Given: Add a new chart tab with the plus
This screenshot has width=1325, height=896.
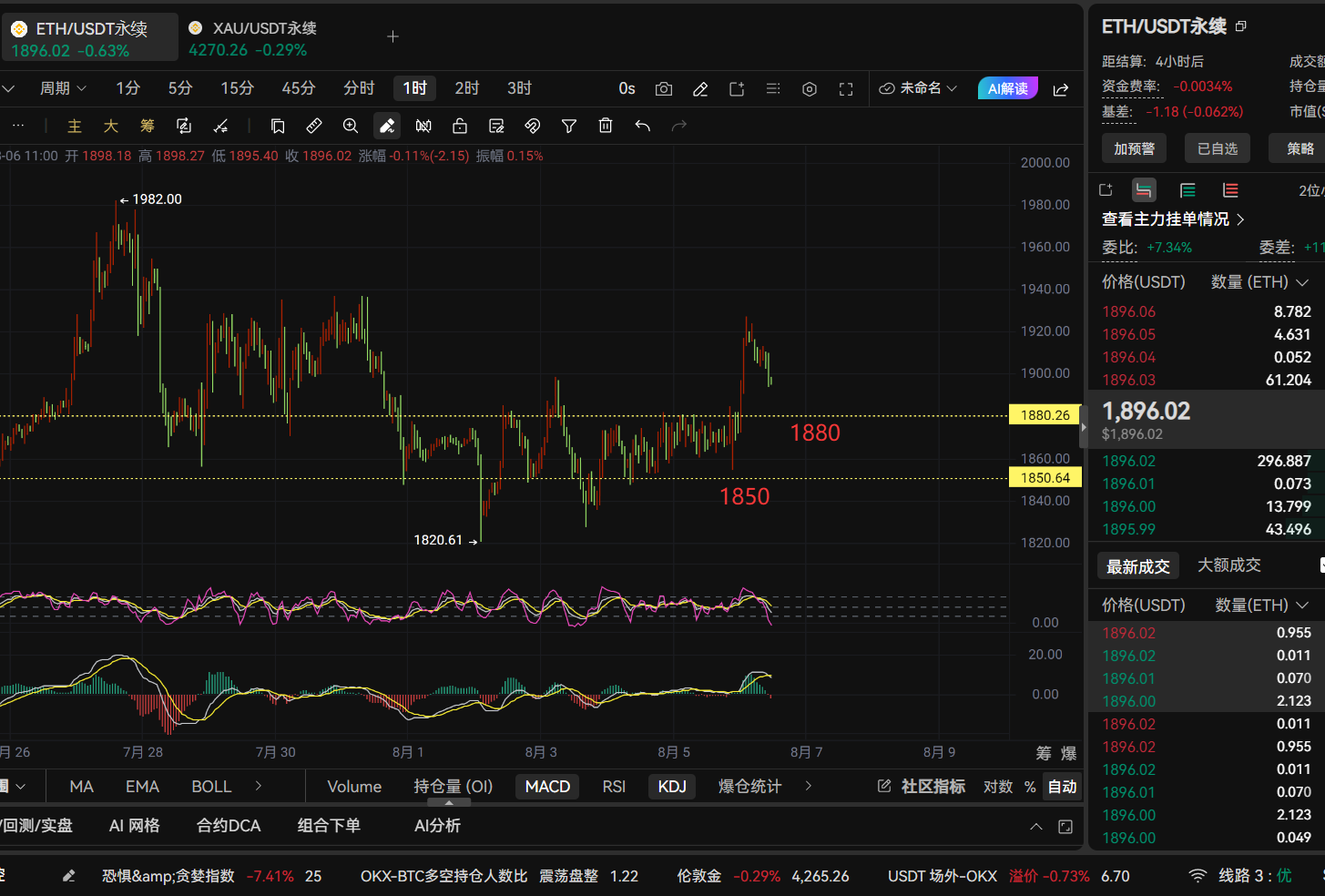Looking at the screenshot, I should (x=393, y=36).
